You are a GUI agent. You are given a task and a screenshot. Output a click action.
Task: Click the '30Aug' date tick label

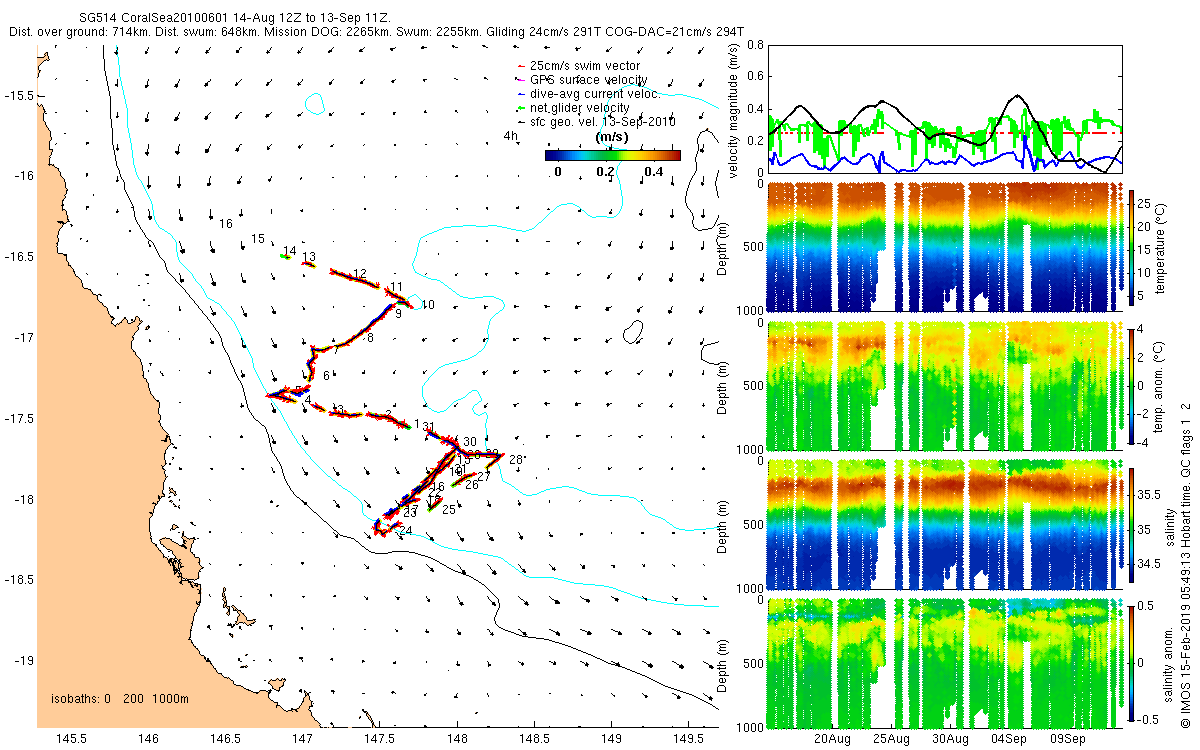tap(950, 740)
